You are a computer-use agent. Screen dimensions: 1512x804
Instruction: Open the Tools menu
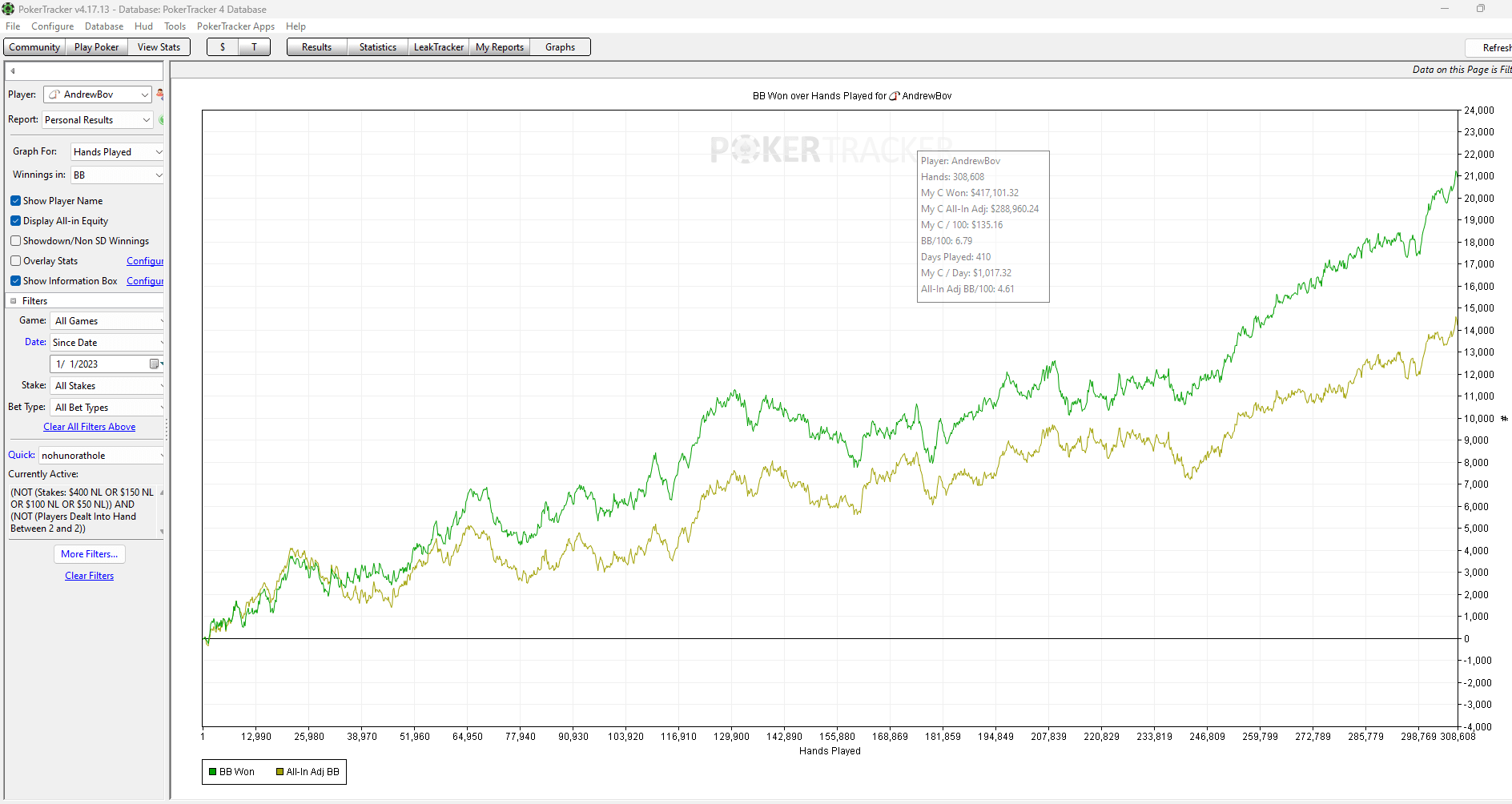(175, 26)
